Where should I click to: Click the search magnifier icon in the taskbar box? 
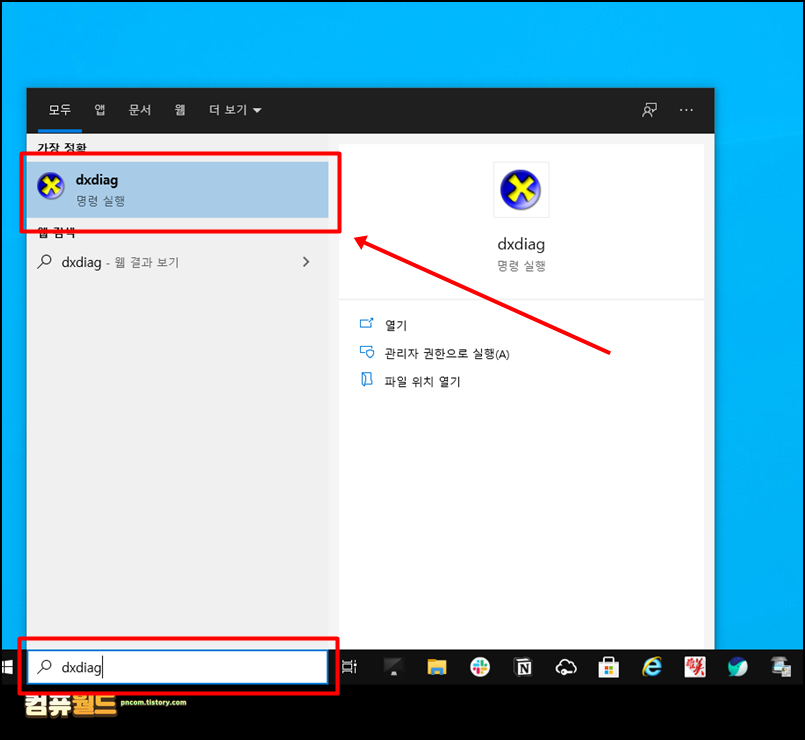[45, 667]
